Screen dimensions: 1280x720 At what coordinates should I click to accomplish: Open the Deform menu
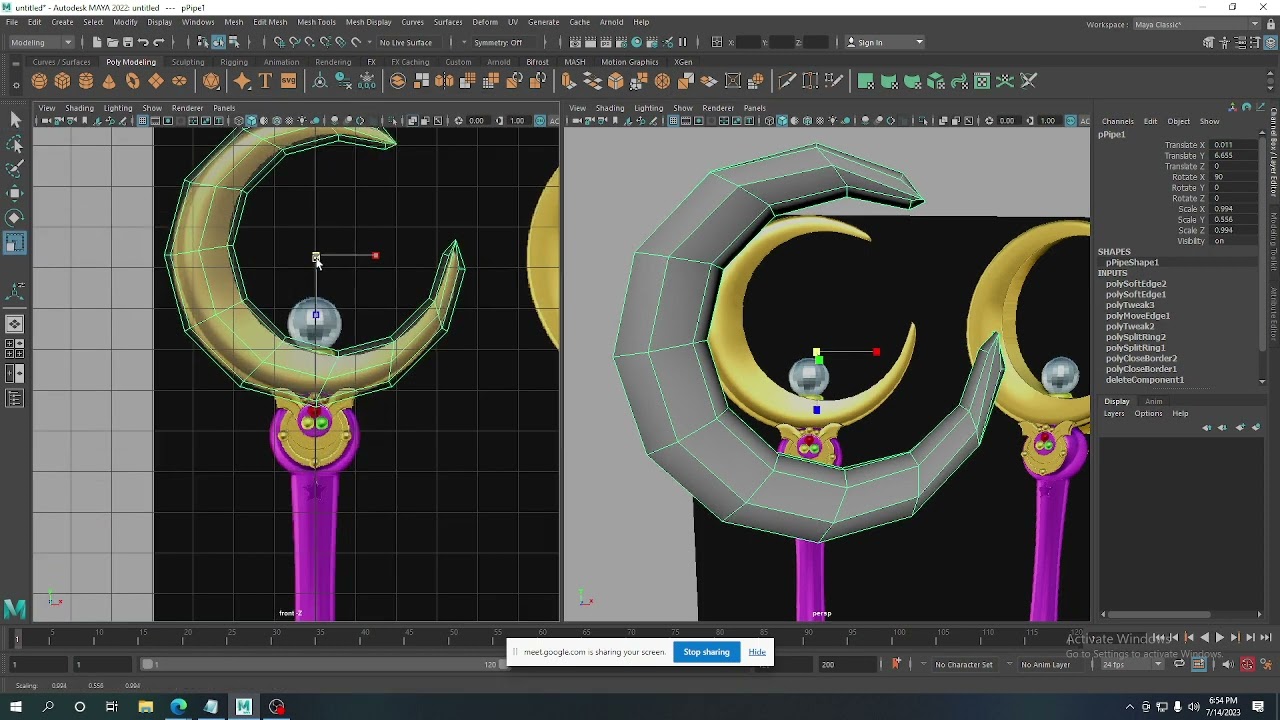[485, 22]
